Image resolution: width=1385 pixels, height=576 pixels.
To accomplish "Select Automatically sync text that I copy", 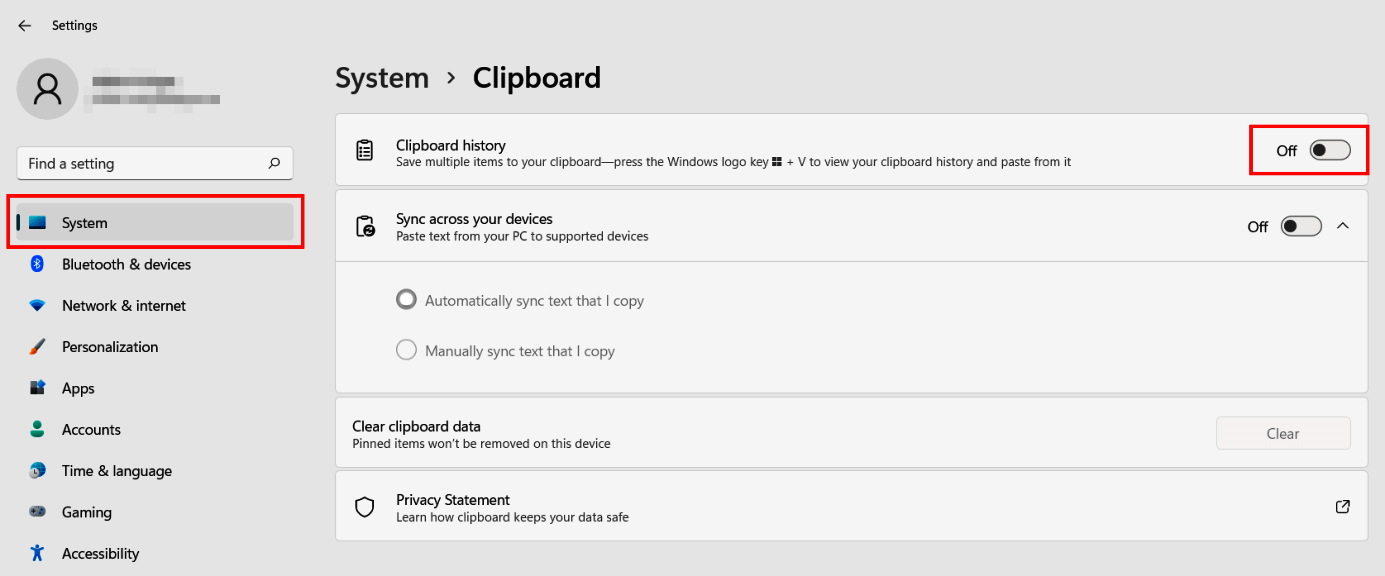I will coord(406,299).
